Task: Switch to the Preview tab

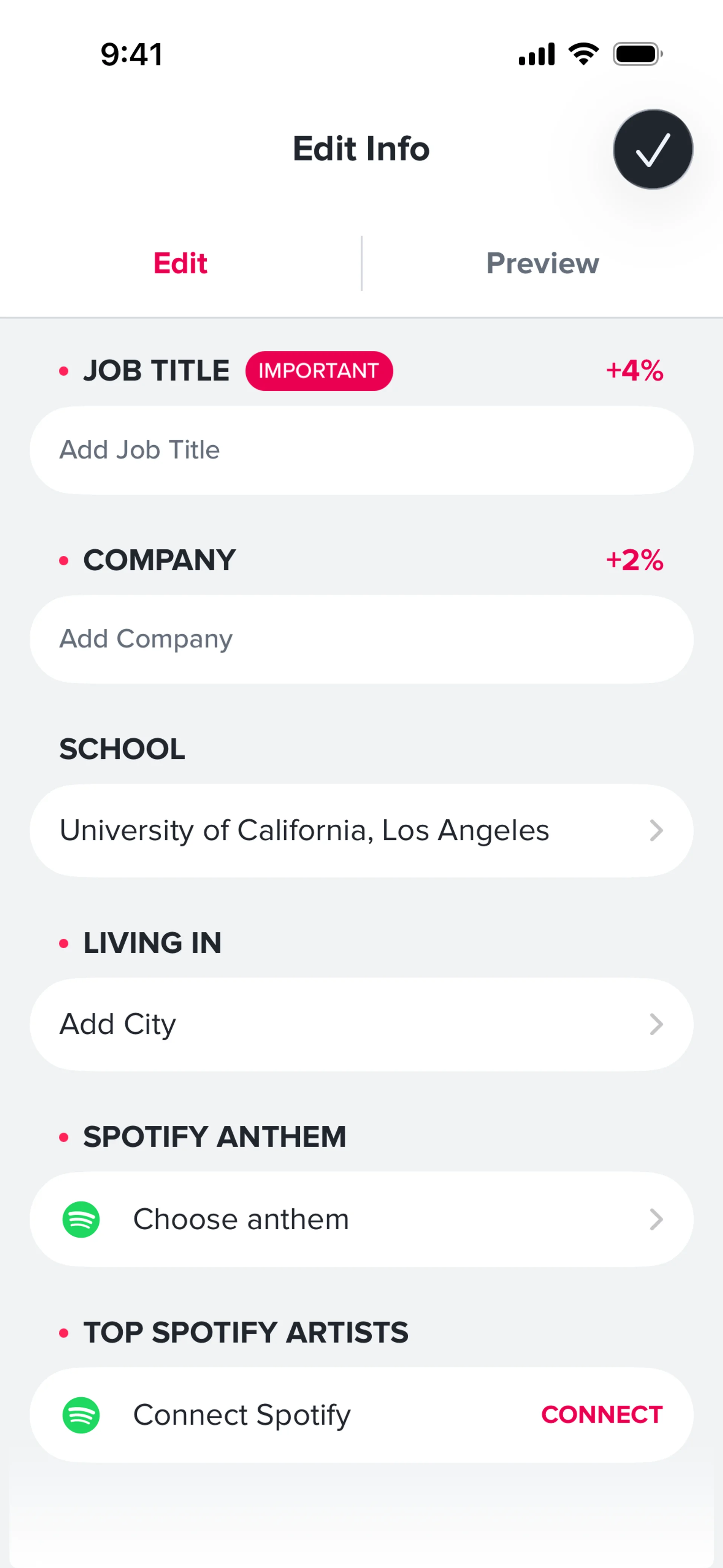Action: 542,264
